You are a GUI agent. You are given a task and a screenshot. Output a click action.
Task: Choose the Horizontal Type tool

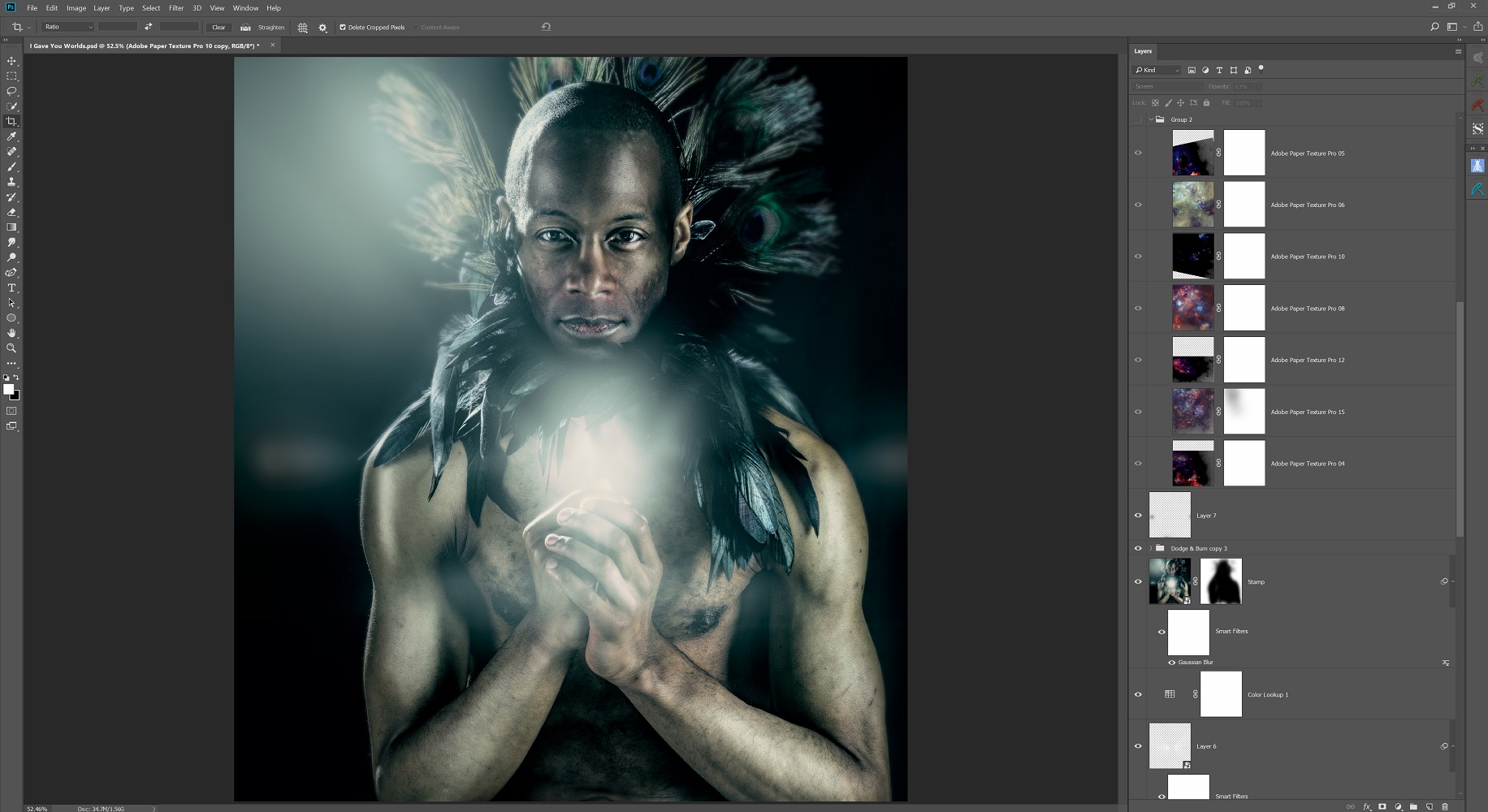click(x=11, y=288)
